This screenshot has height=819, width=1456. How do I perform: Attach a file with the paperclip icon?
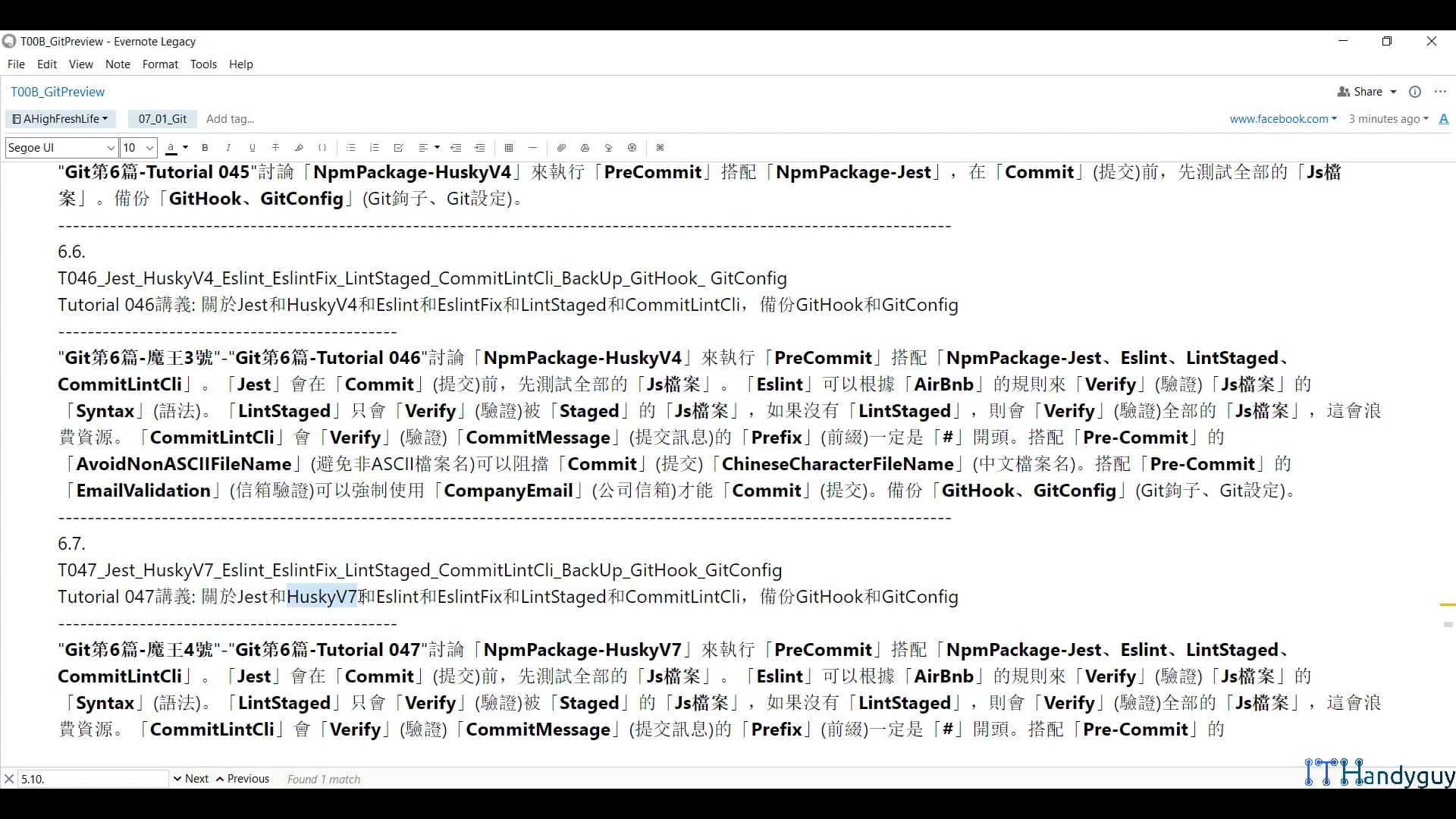pos(561,148)
